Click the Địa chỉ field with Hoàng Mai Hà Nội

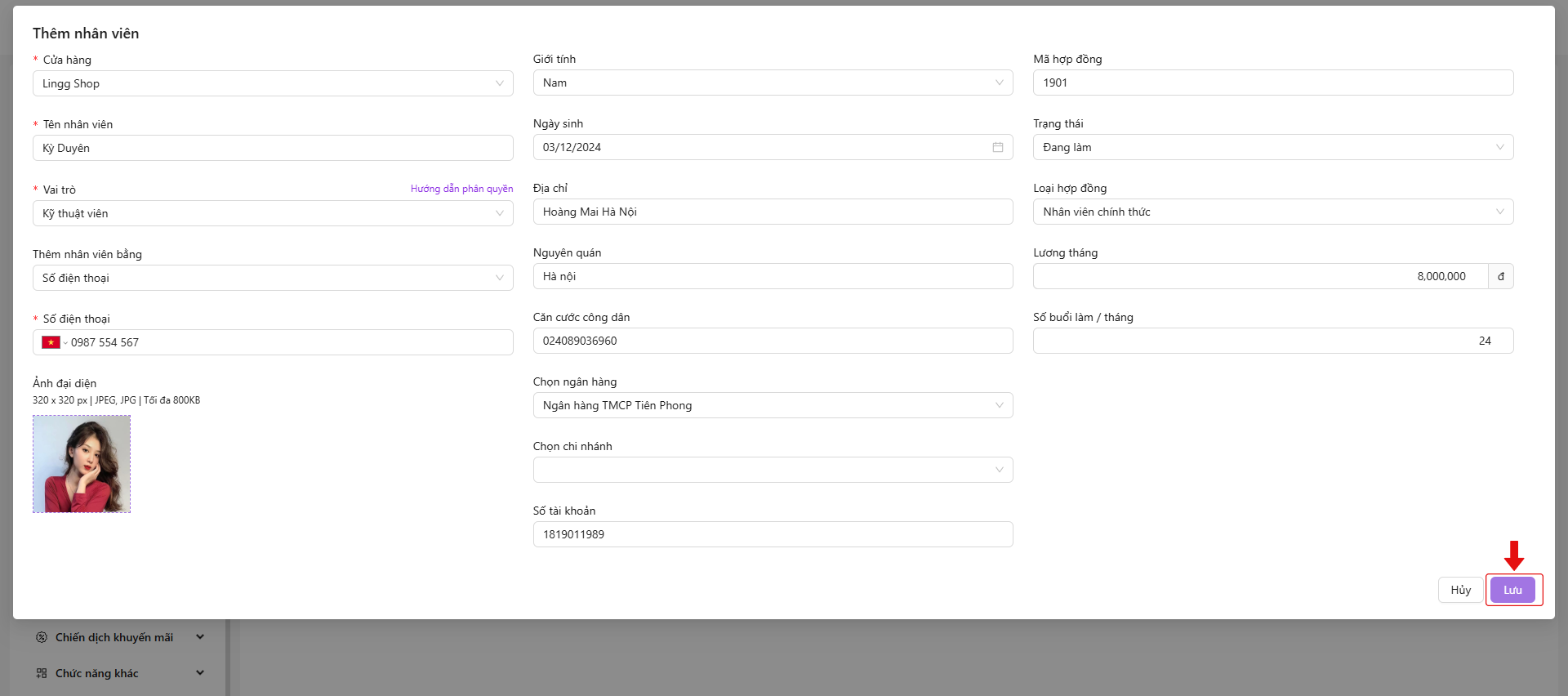click(x=773, y=212)
